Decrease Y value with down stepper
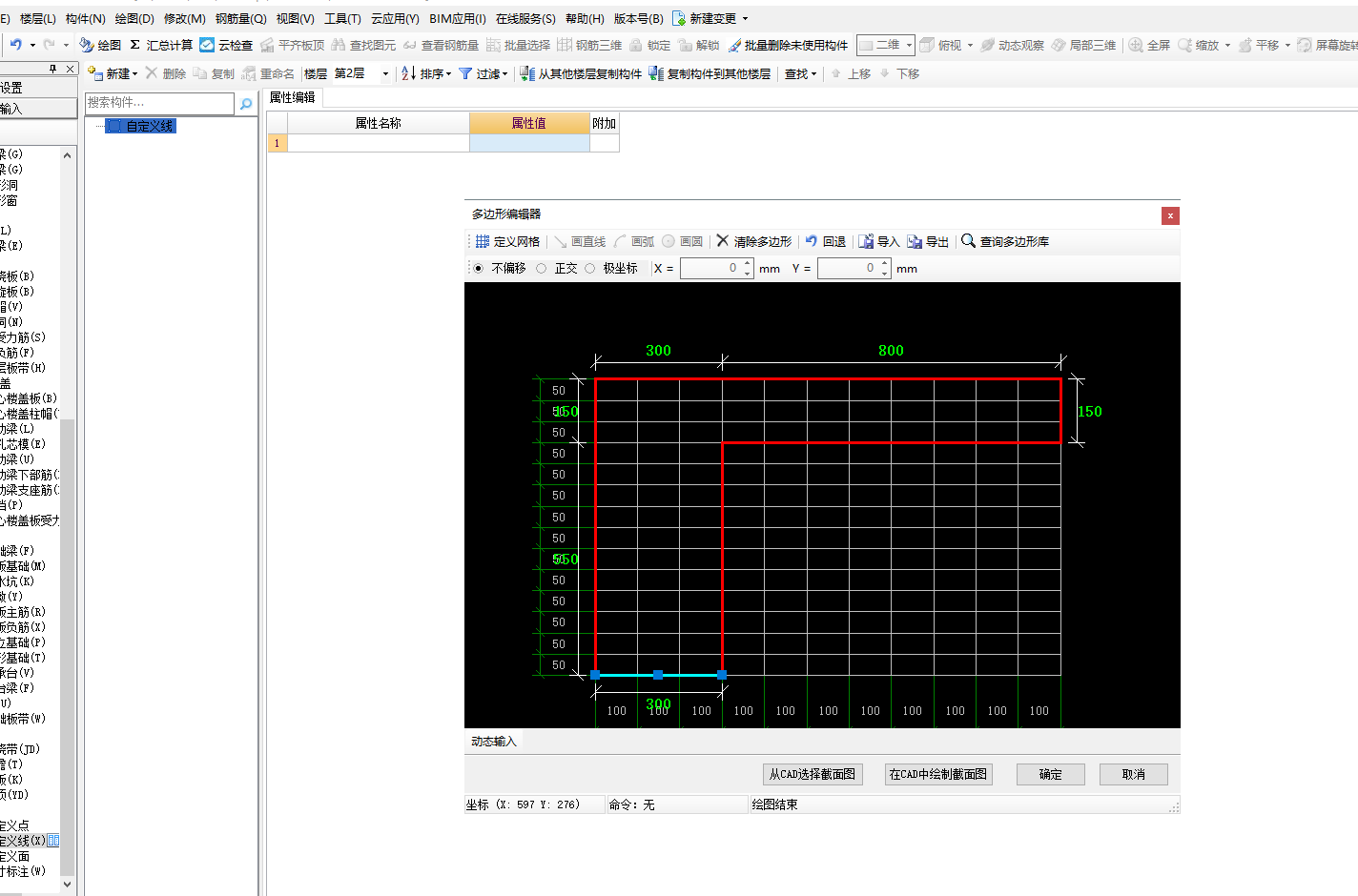Screen dimensions: 1358x896 pos(885,275)
